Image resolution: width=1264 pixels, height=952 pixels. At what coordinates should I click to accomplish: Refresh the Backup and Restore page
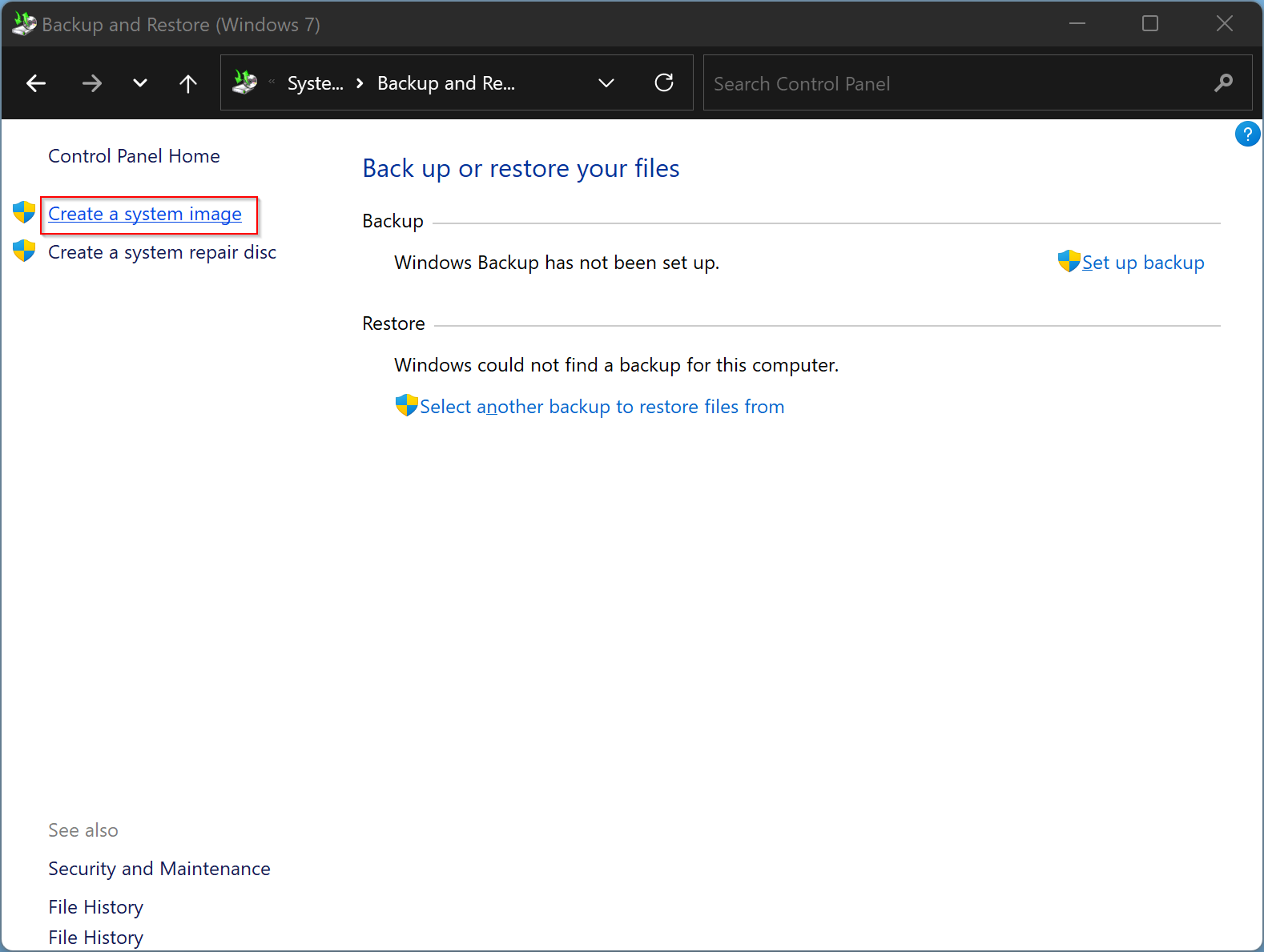[664, 82]
